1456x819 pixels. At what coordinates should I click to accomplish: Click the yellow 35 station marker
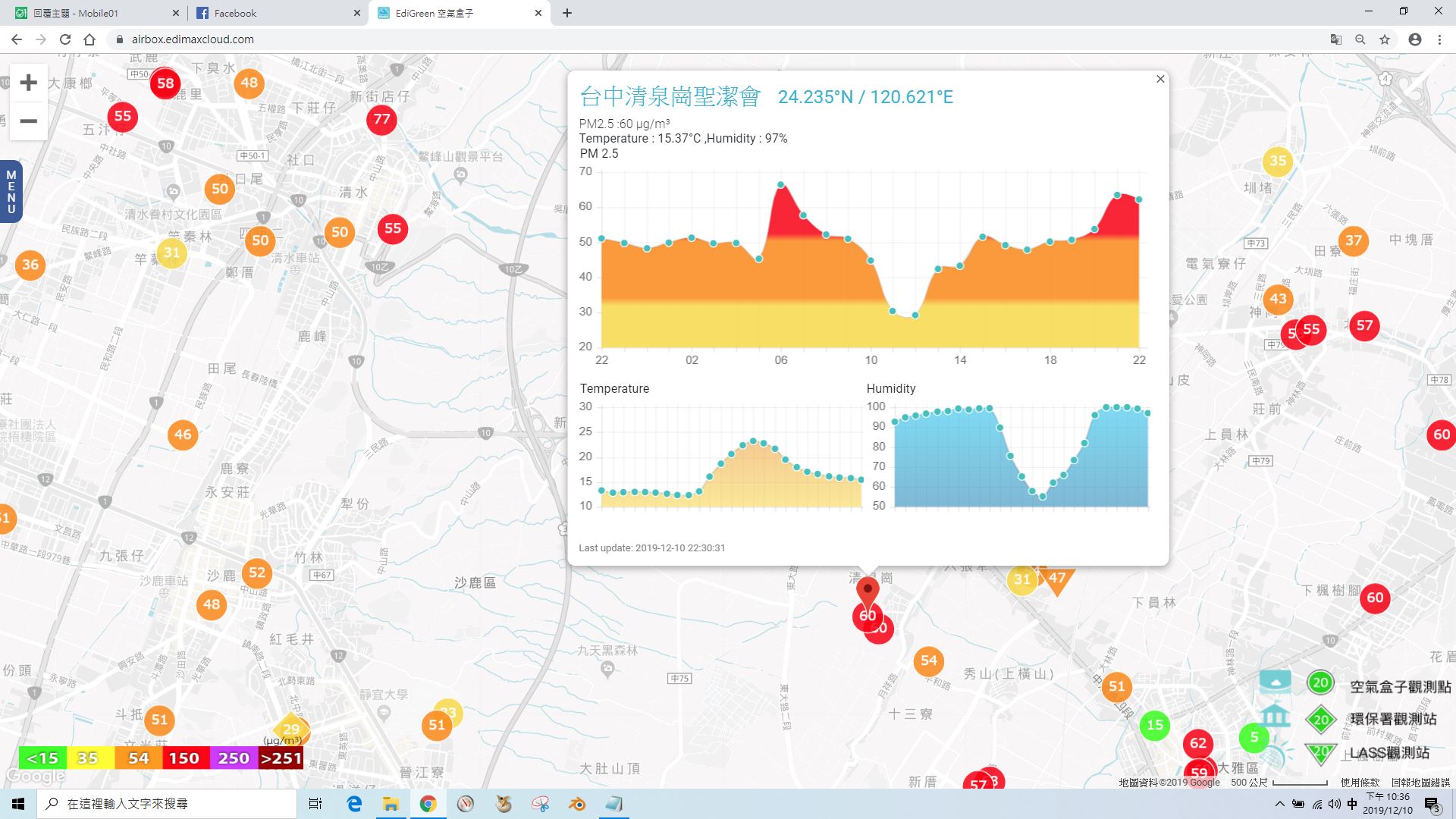[x=1278, y=161]
